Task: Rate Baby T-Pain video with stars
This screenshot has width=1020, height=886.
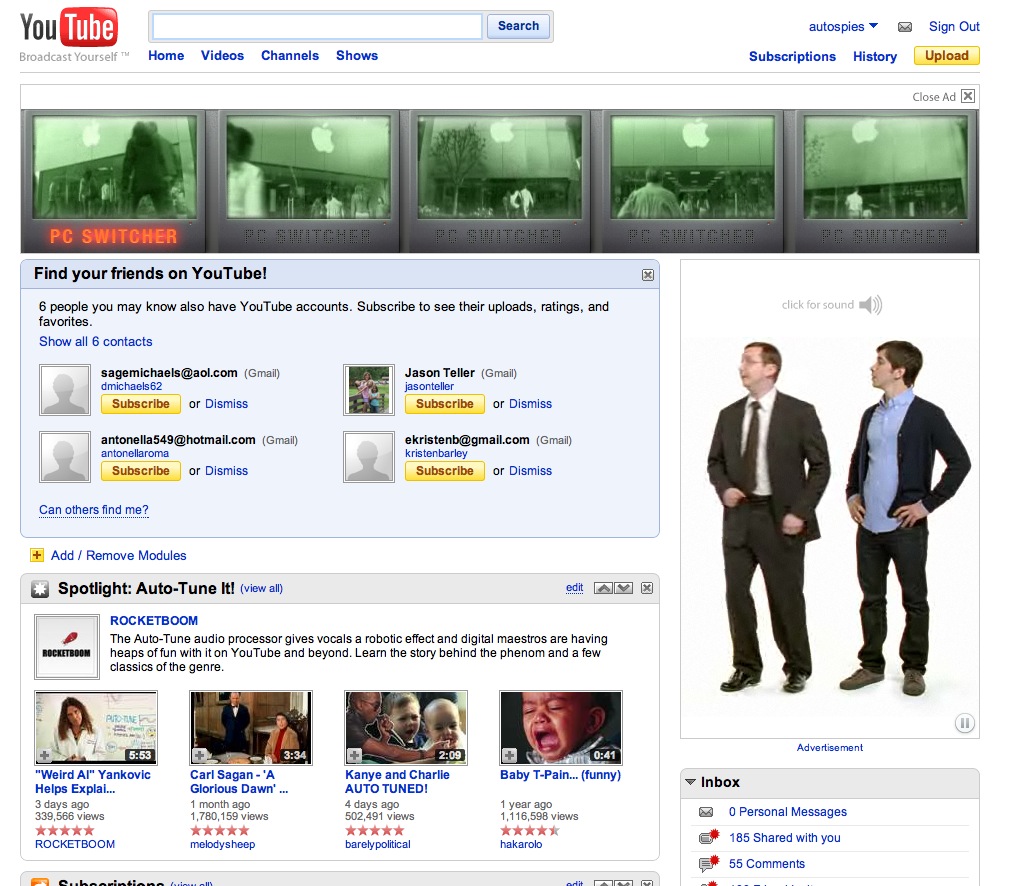Action: point(530,830)
